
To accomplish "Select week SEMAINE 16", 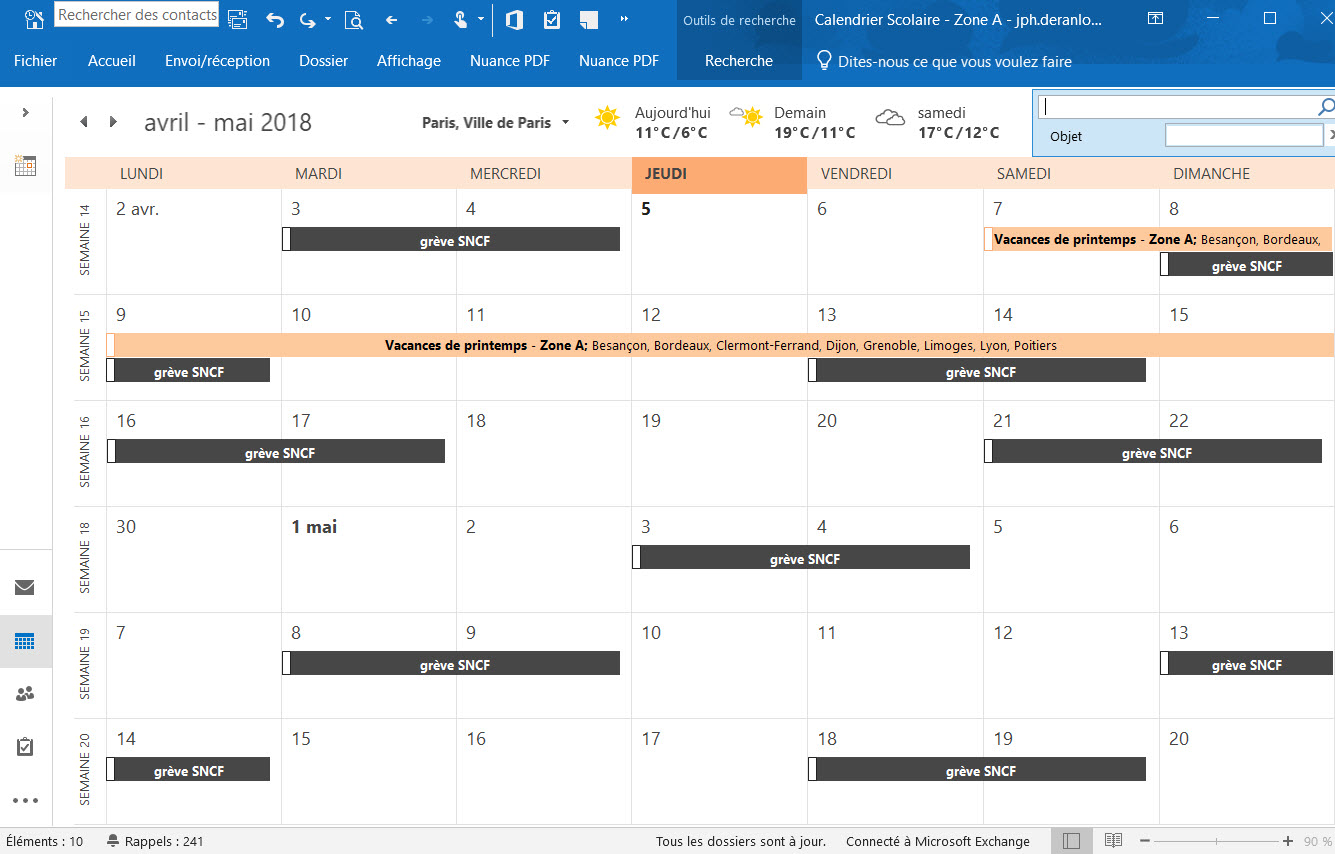I will coord(84,452).
